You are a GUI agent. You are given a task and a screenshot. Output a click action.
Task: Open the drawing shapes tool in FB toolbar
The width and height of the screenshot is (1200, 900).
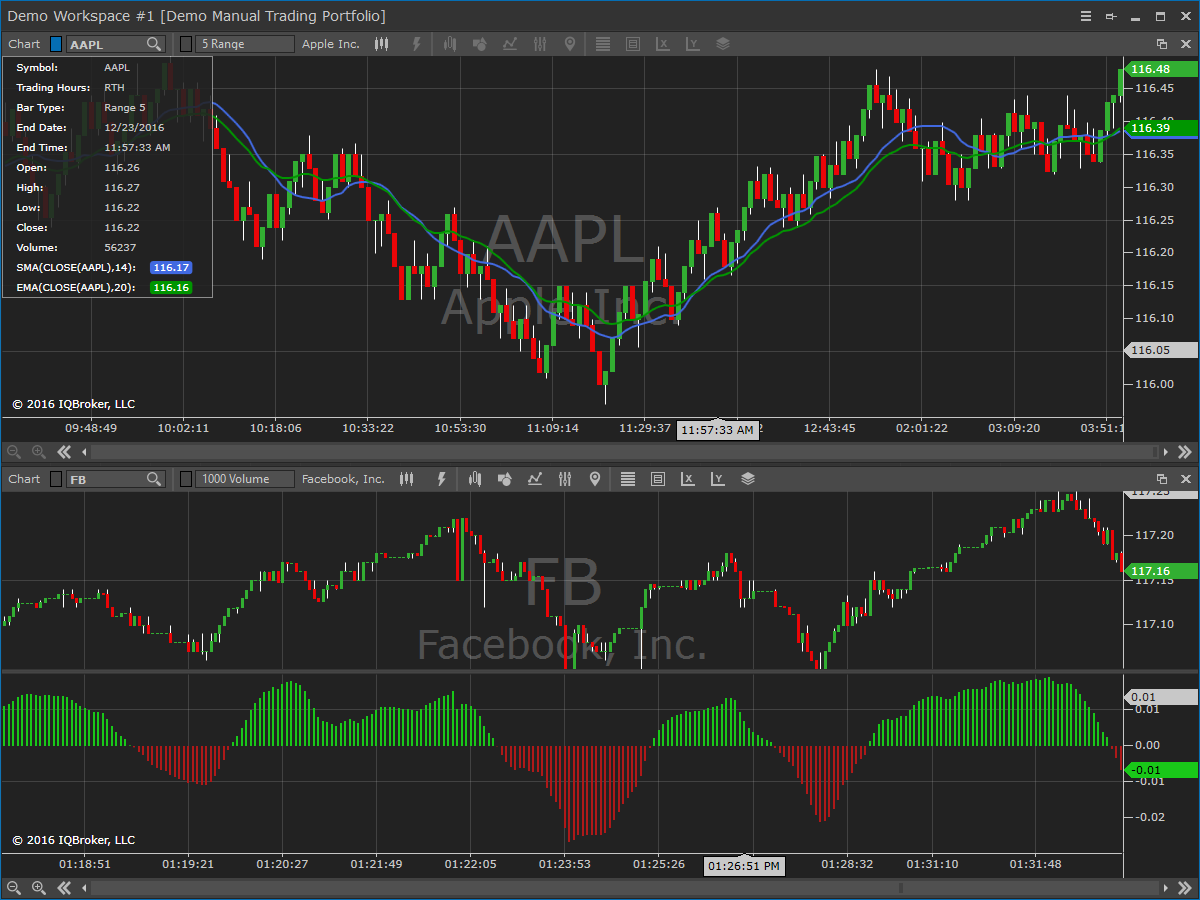point(505,479)
